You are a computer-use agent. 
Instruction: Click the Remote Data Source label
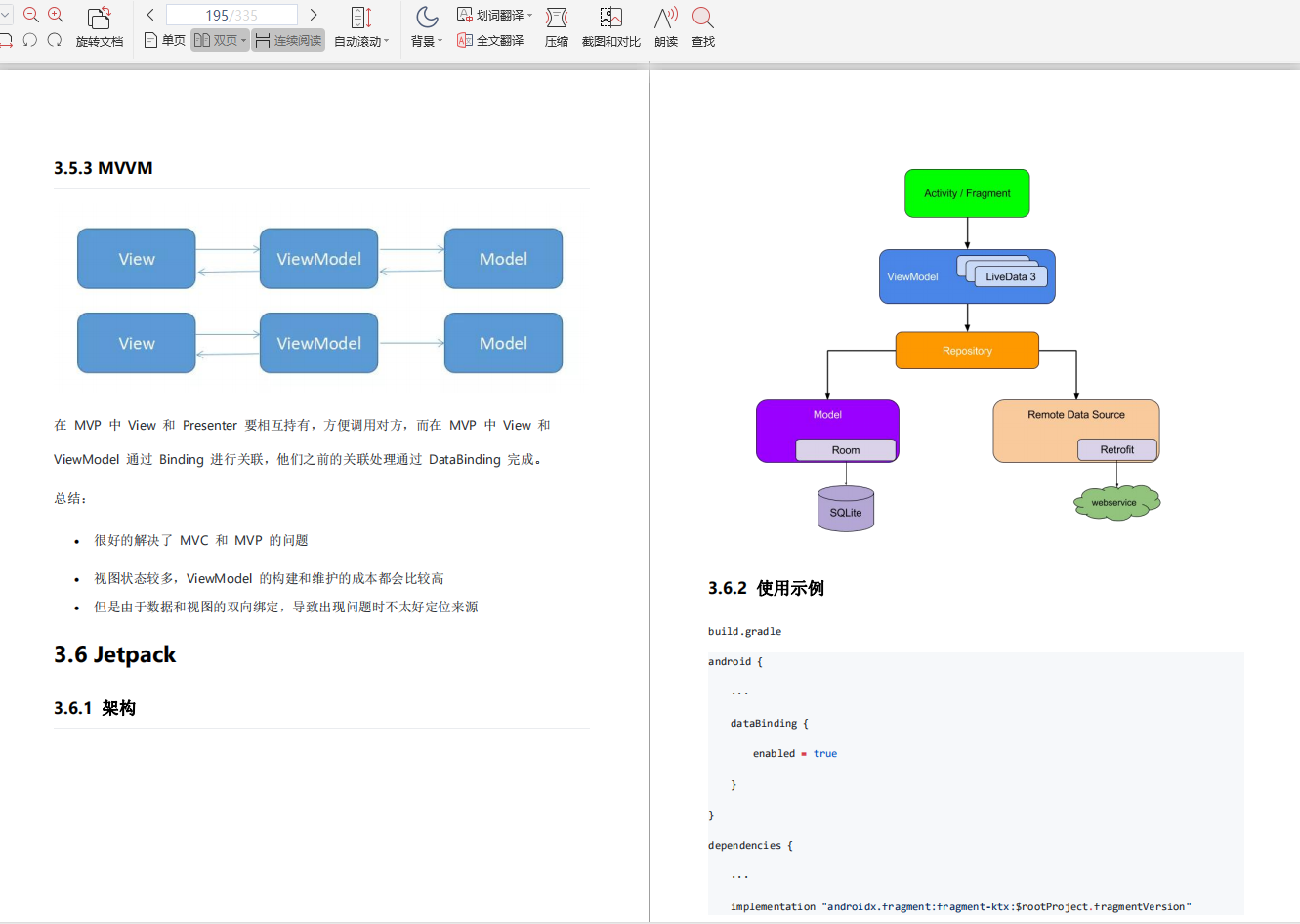click(1076, 414)
